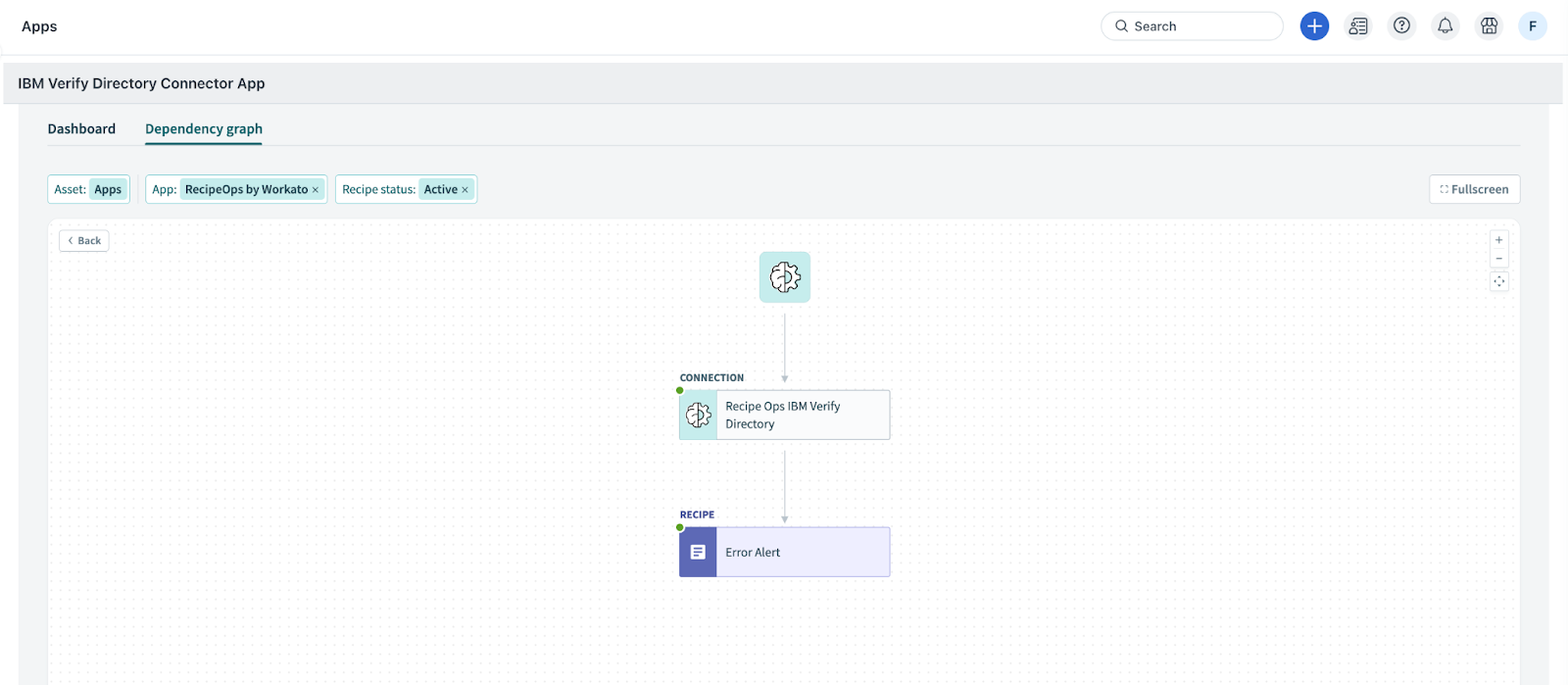Open the help question mark icon
The image size is (1568, 685).
pyautogui.click(x=1402, y=26)
